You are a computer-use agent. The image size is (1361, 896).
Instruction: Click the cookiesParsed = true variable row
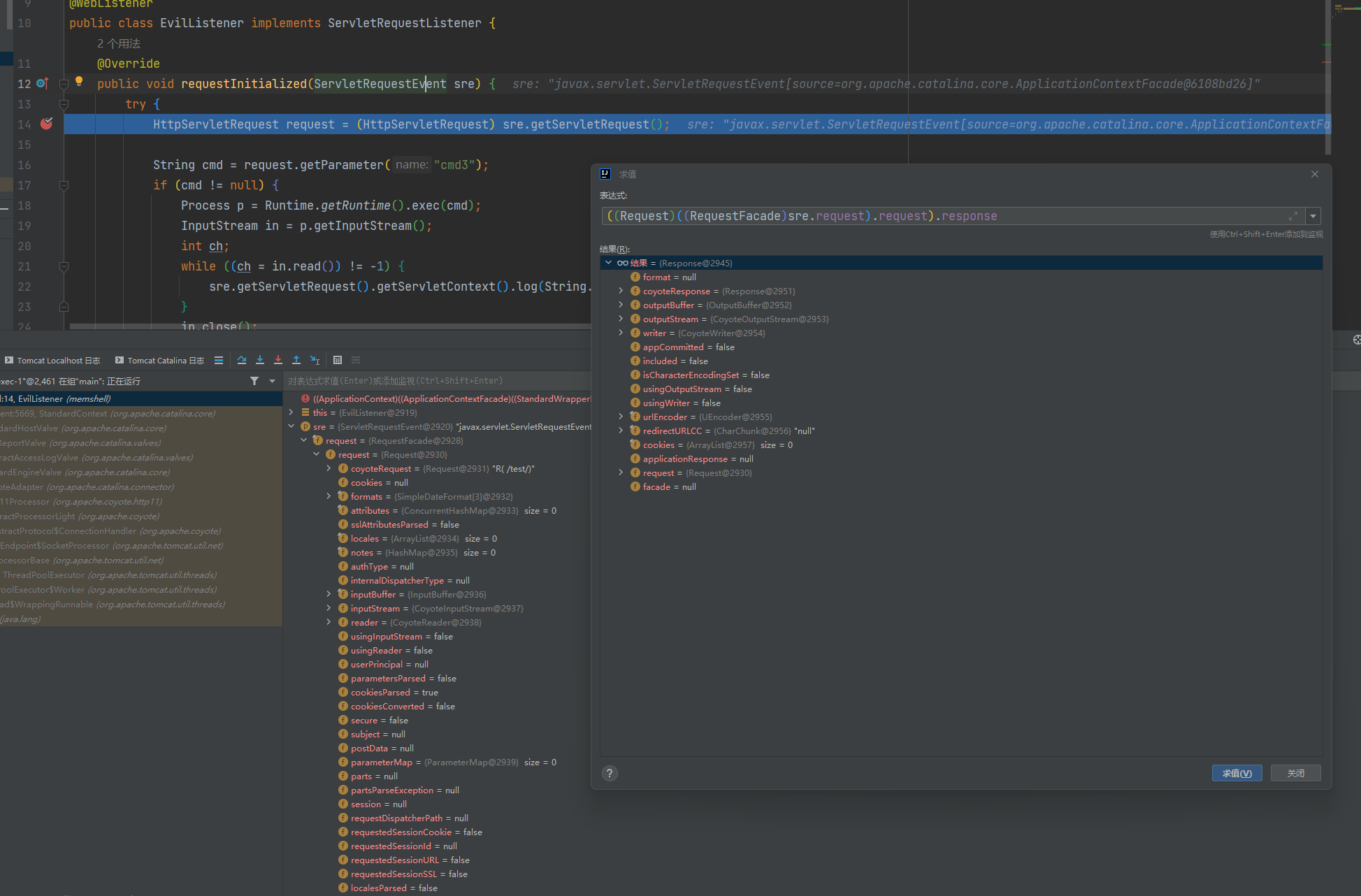(x=438, y=693)
